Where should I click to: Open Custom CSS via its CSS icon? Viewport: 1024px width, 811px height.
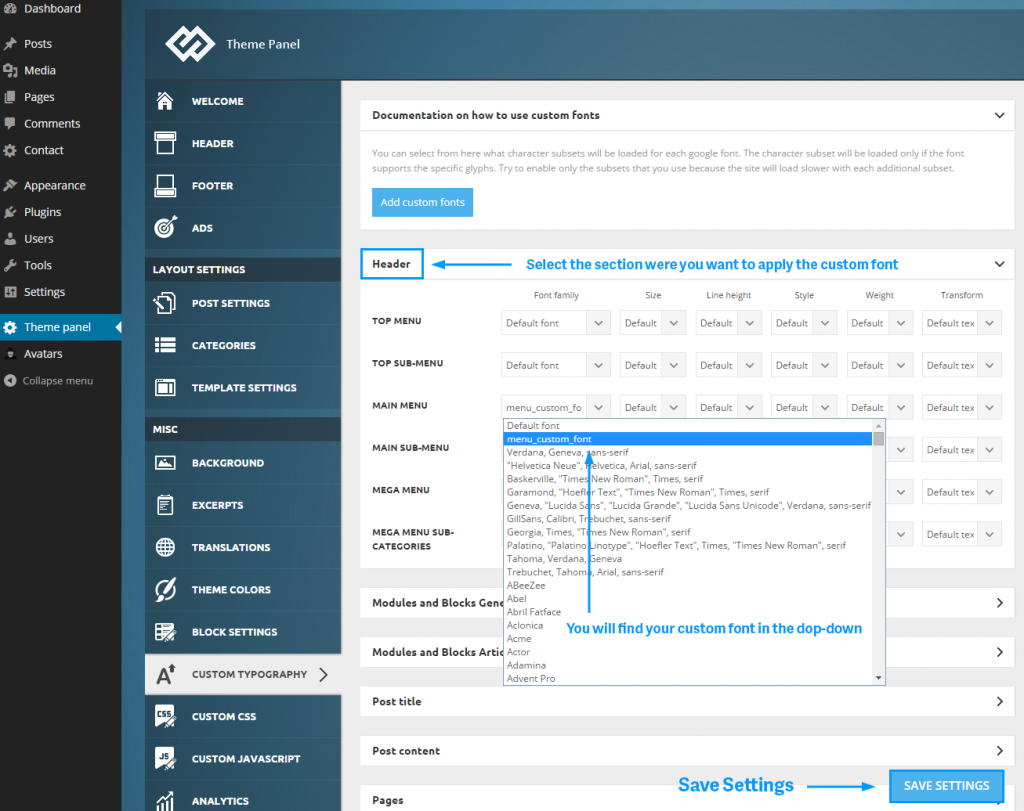(x=166, y=715)
